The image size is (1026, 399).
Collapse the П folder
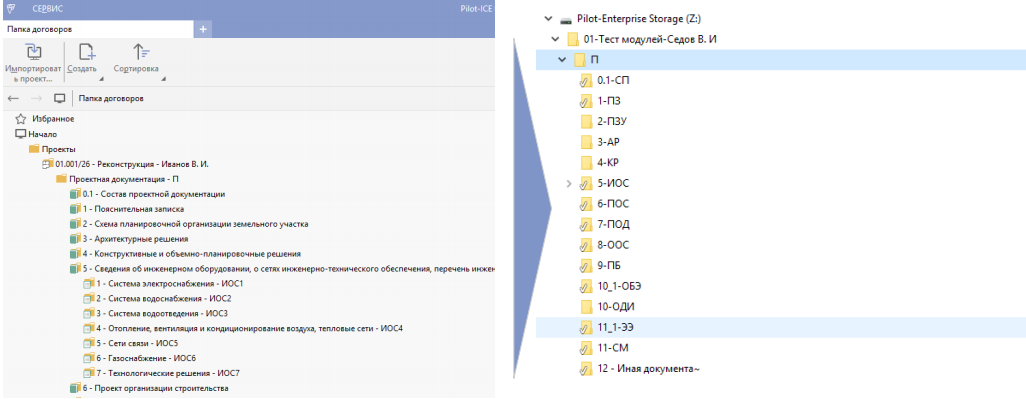[x=561, y=60]
